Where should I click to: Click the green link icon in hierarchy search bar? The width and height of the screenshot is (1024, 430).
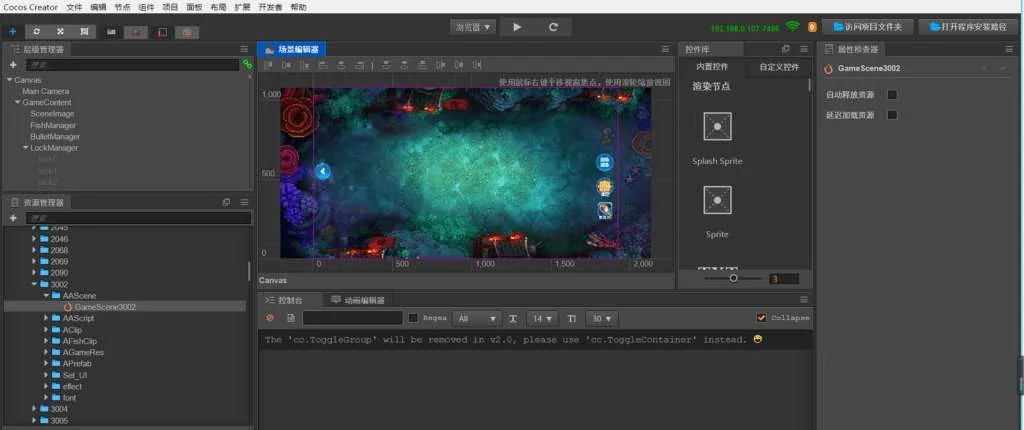pos(247,64)
